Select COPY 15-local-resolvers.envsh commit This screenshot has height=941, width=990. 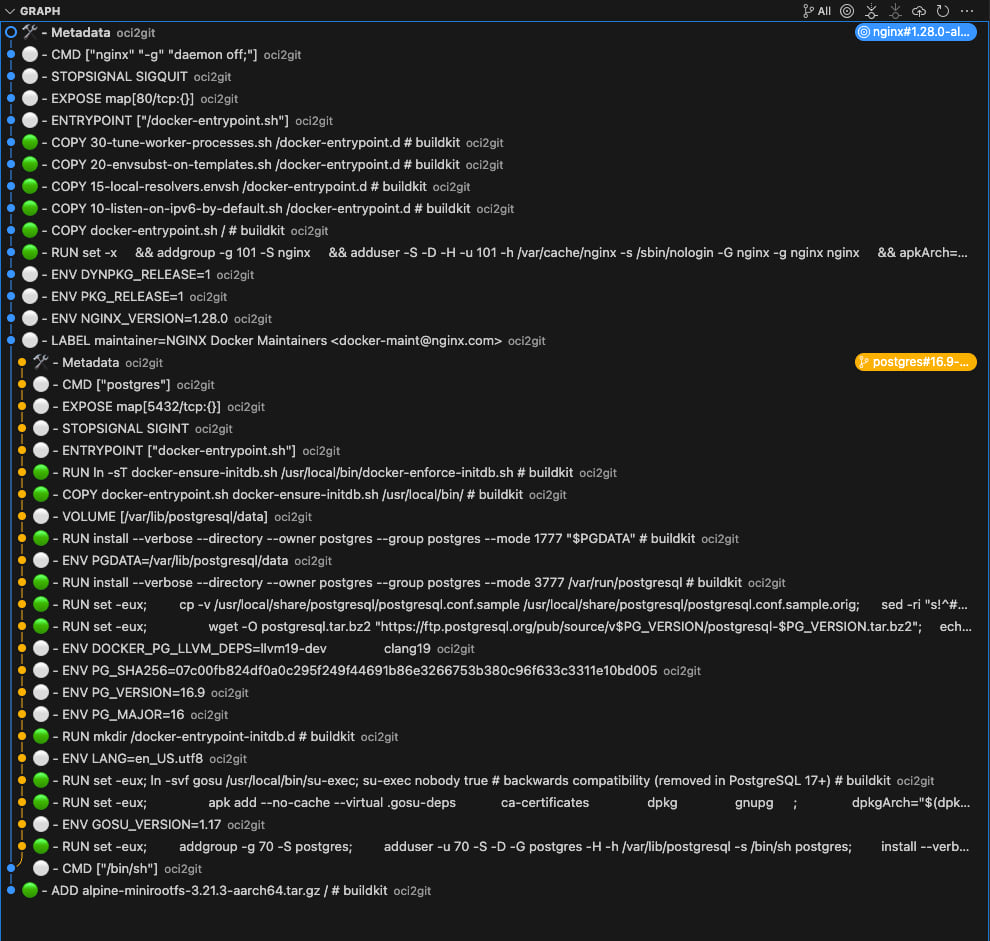click(495, 187)
